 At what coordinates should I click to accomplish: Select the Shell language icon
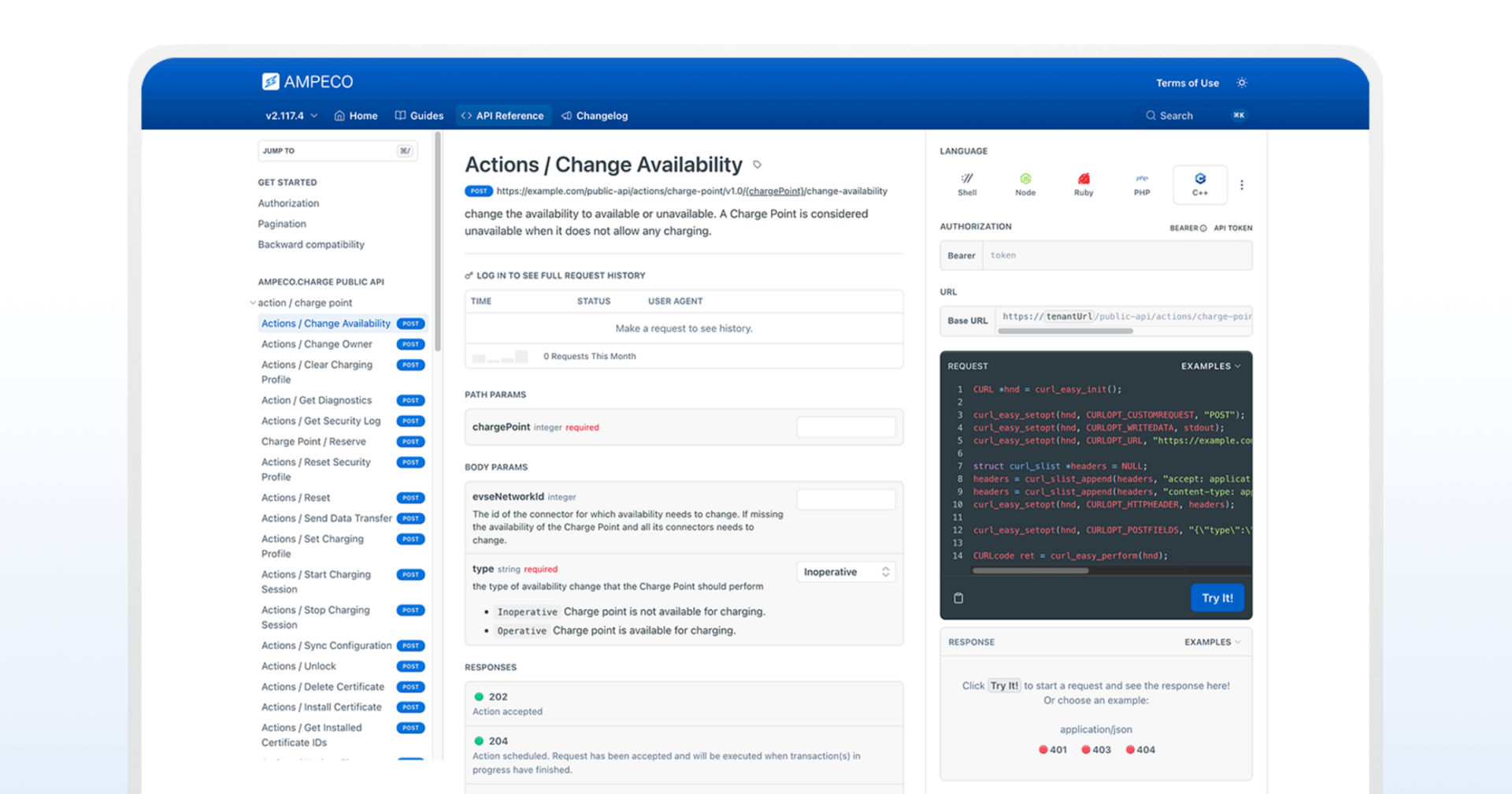coord(966,184)
